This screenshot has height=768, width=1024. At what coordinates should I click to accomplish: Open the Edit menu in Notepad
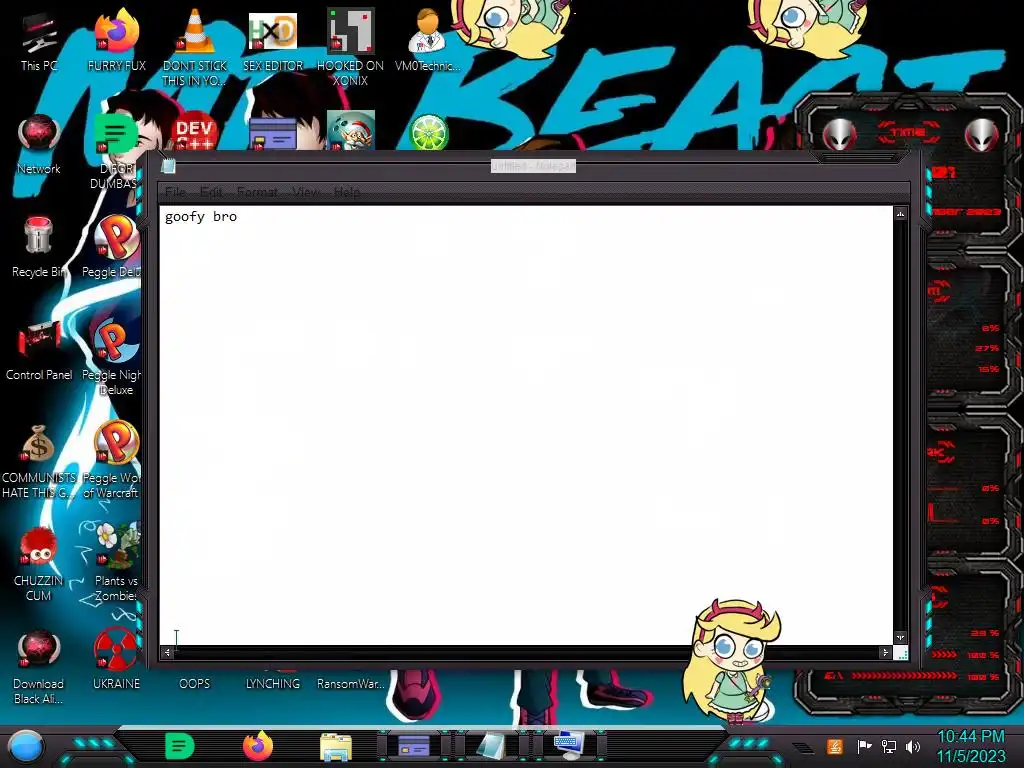point(211,192)
